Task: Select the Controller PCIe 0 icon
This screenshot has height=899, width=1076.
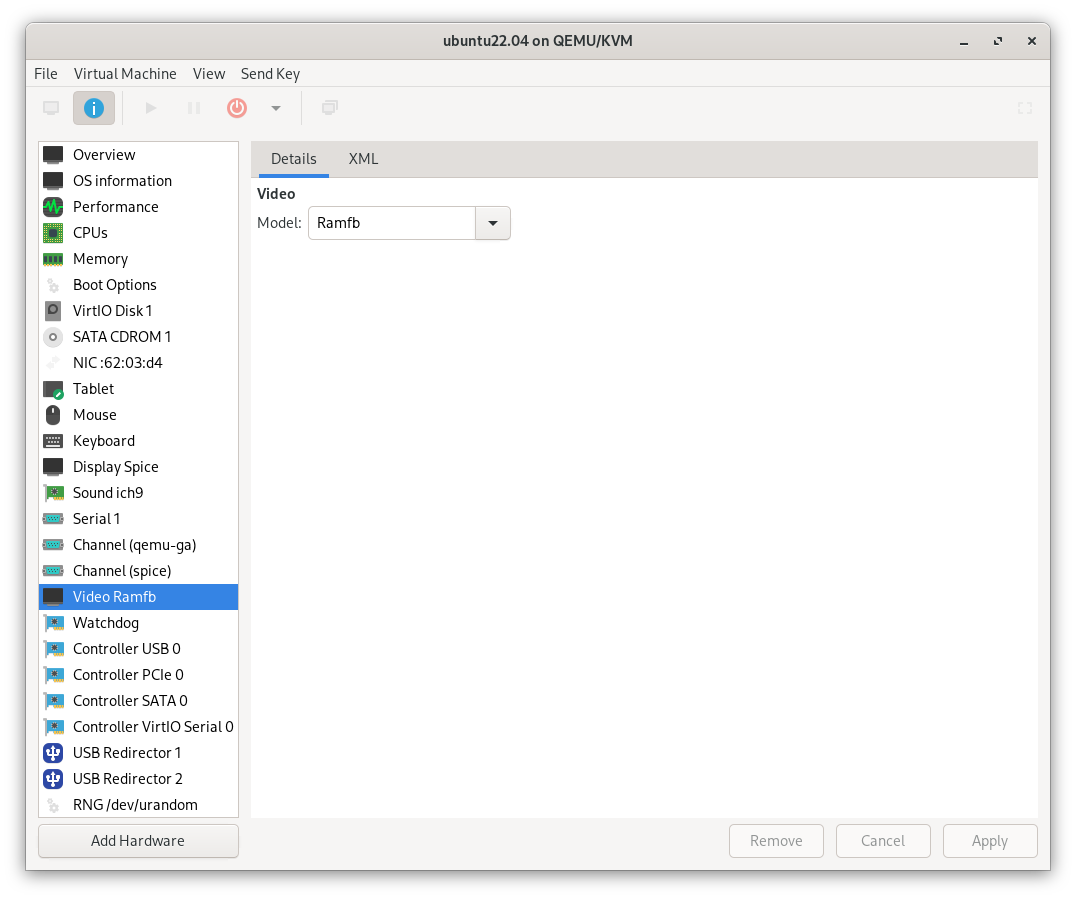Action: (53, 675)
